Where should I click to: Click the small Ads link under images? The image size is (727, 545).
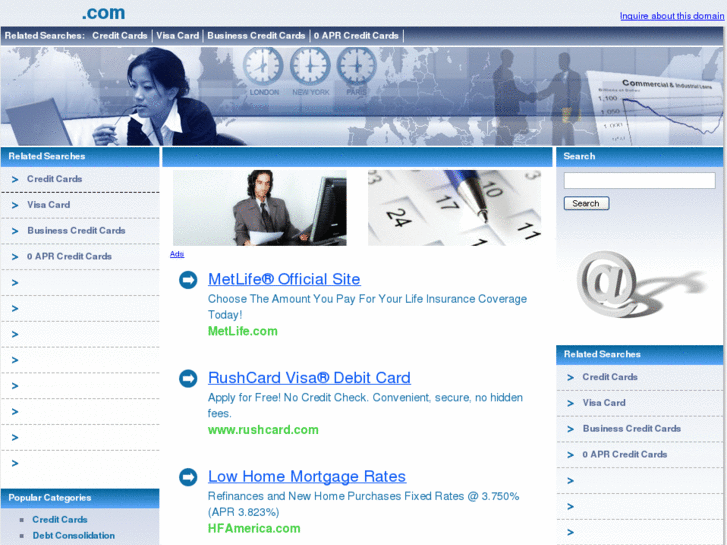pyautogui.click(x=177, y=254)
